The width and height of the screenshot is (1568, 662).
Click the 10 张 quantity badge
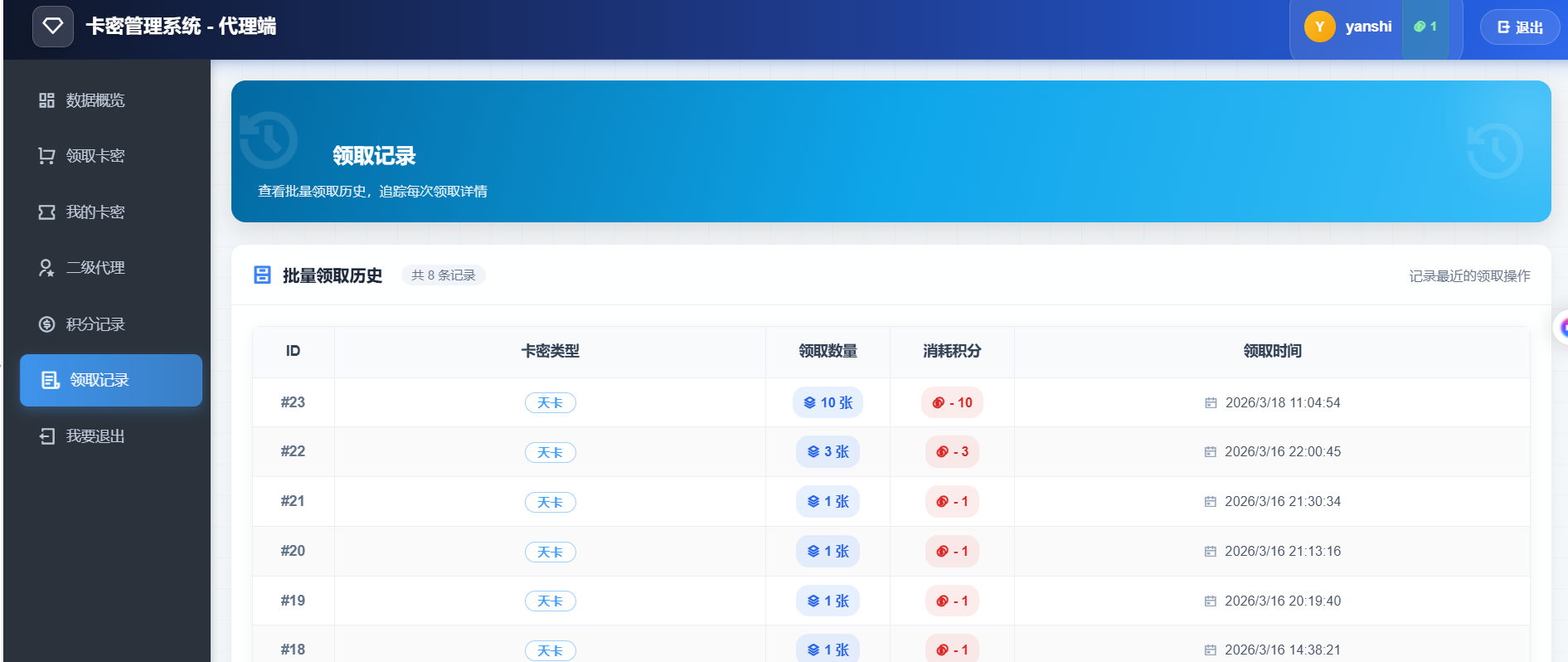[x=828, y=402]
